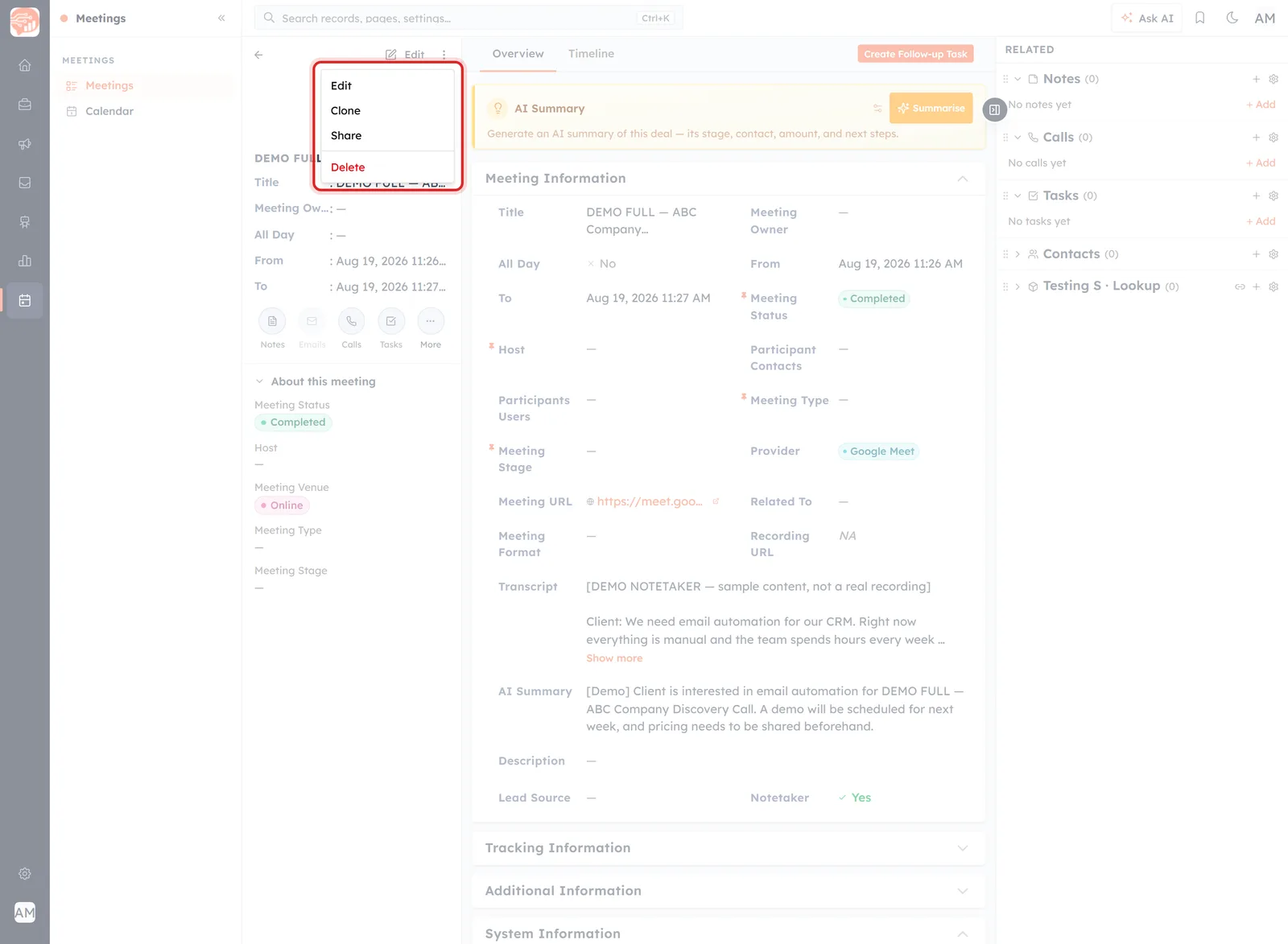Click the Notes quick action icon
The image size is (1288, 944).
272,321
